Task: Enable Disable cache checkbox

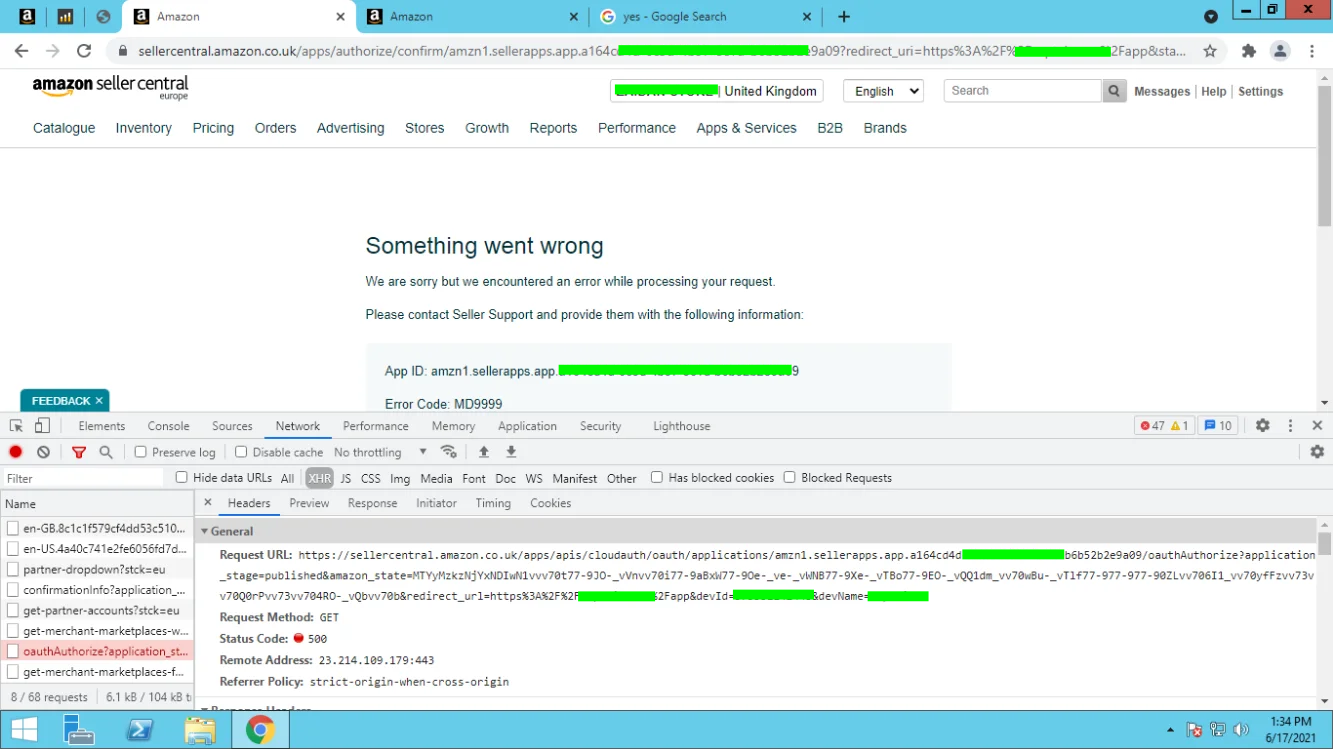Action: tap(241, 452)
